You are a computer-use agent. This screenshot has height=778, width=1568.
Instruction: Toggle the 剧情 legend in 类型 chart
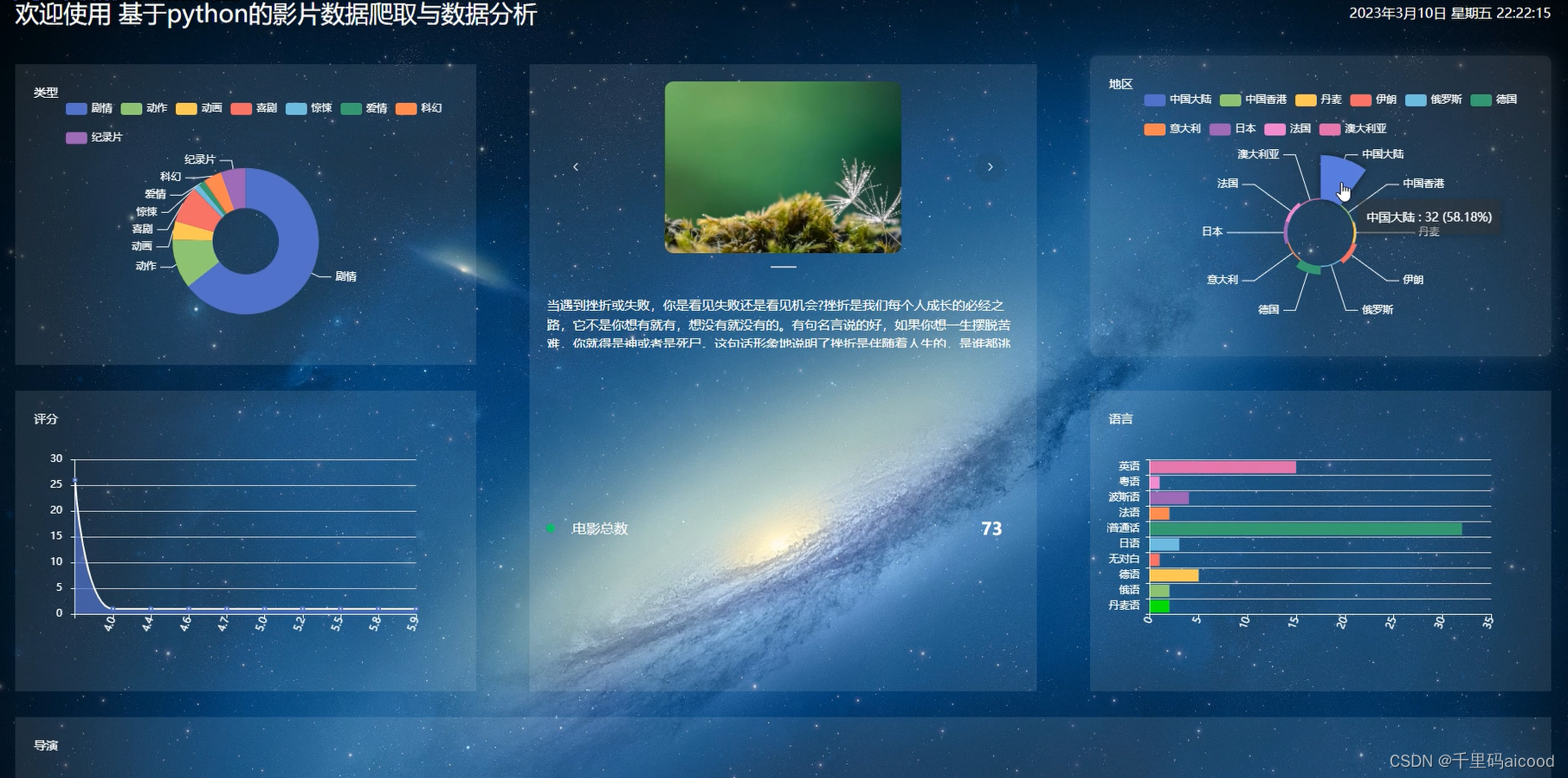(x=89, y=108)
